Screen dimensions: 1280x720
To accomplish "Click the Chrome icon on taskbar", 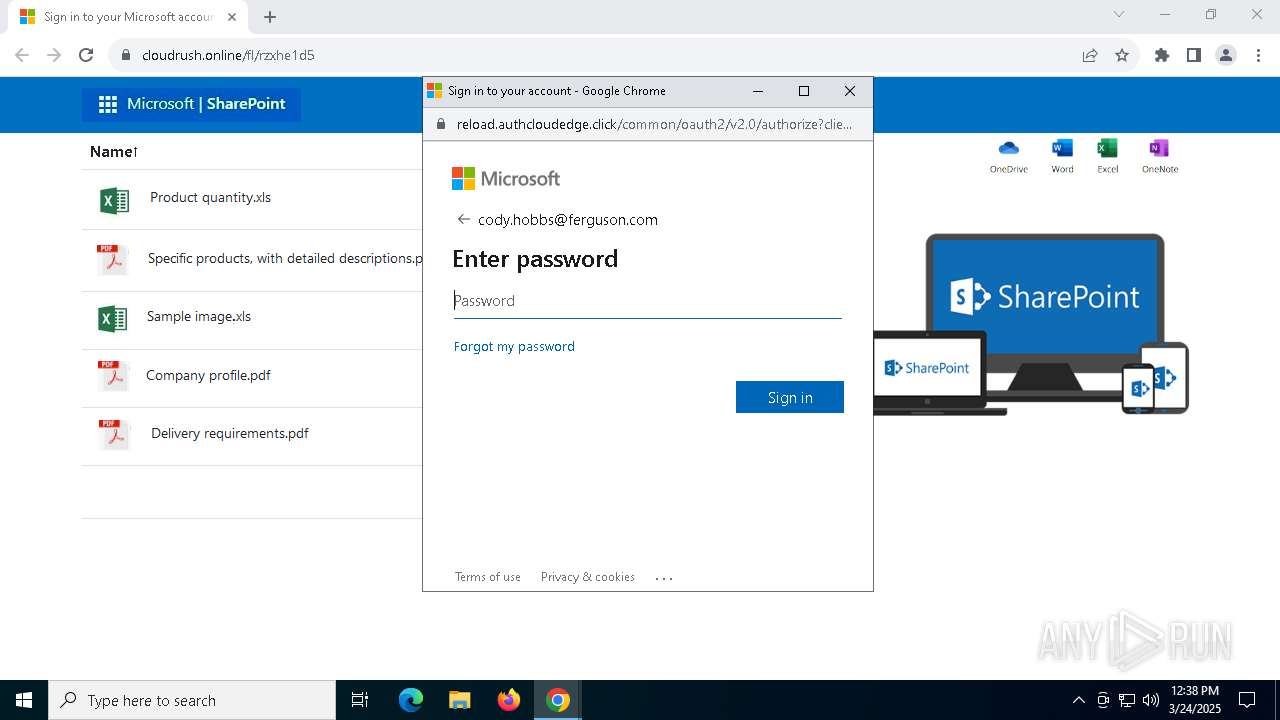I will (558, 700).
